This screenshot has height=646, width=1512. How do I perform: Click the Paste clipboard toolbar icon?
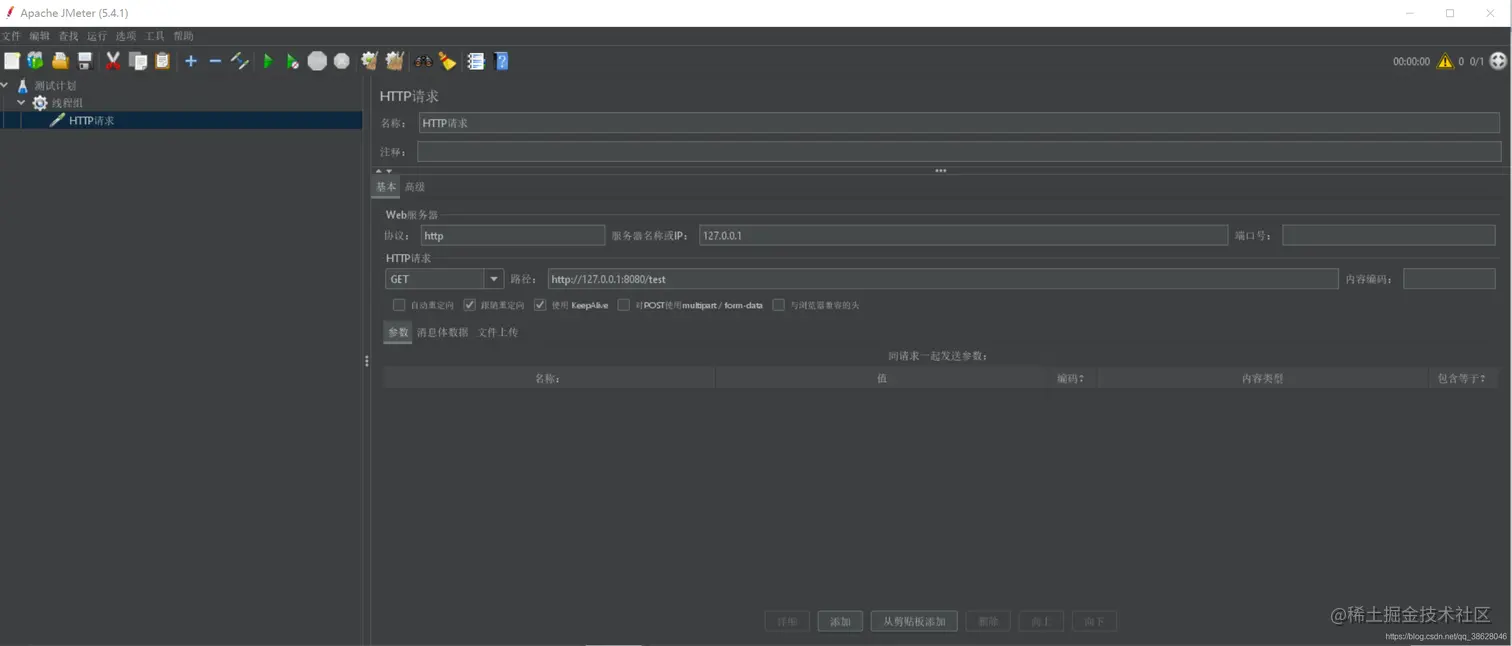162,61
